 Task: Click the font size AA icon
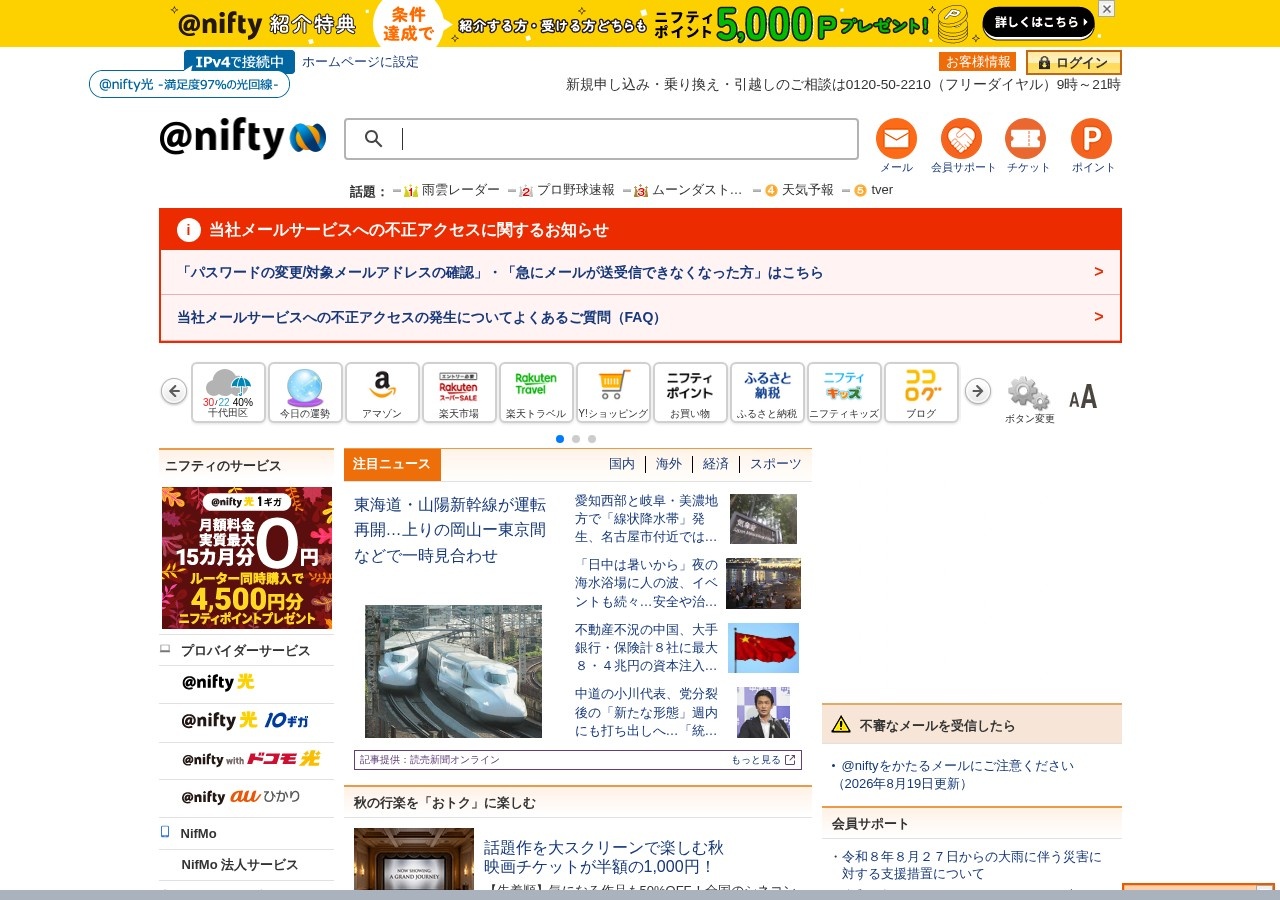(1083, 397)
